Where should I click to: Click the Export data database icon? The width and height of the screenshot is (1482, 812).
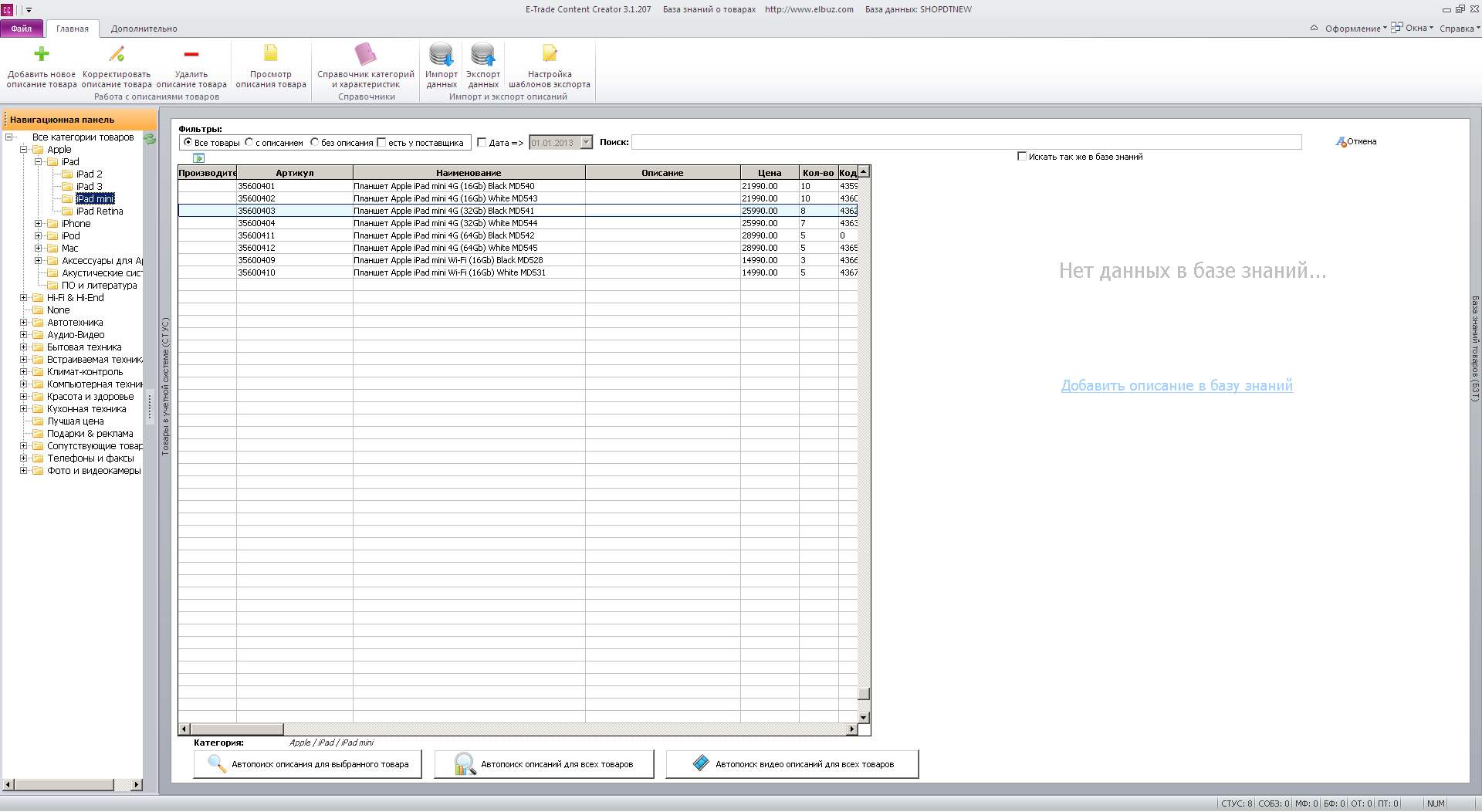(x=483, y=54)
